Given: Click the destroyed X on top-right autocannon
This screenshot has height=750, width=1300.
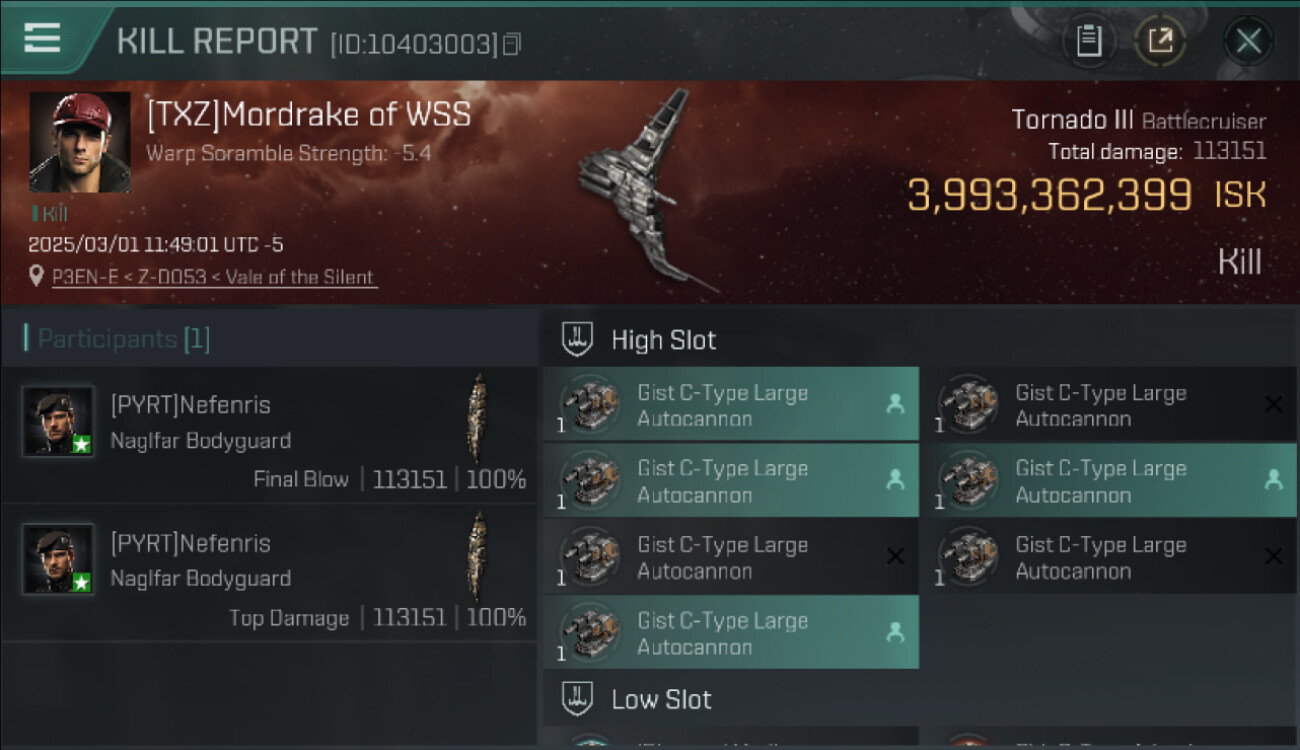Looking at the screenshot, I should (1273, 404).
